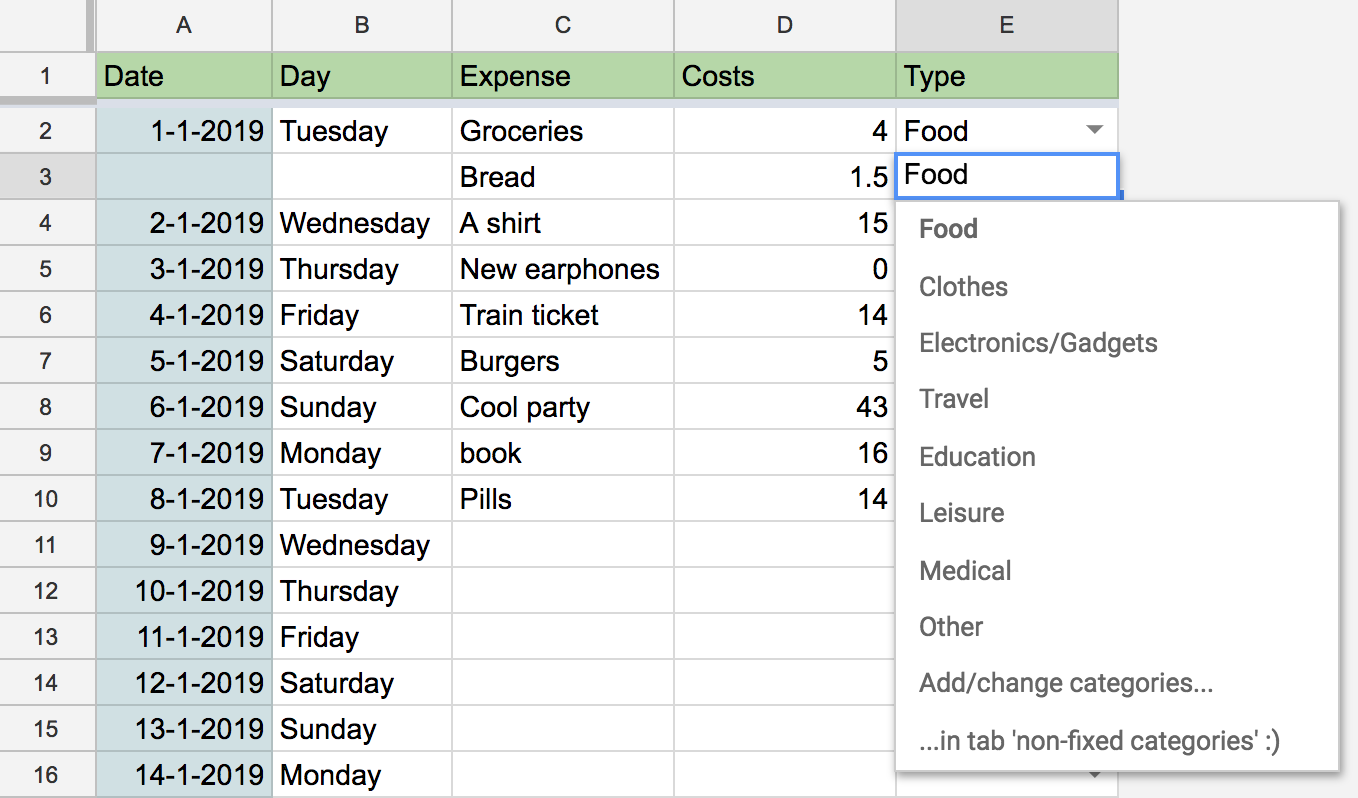Click column D header
The height and width of the screenshot is (798, 1358).
click(785, 26)
